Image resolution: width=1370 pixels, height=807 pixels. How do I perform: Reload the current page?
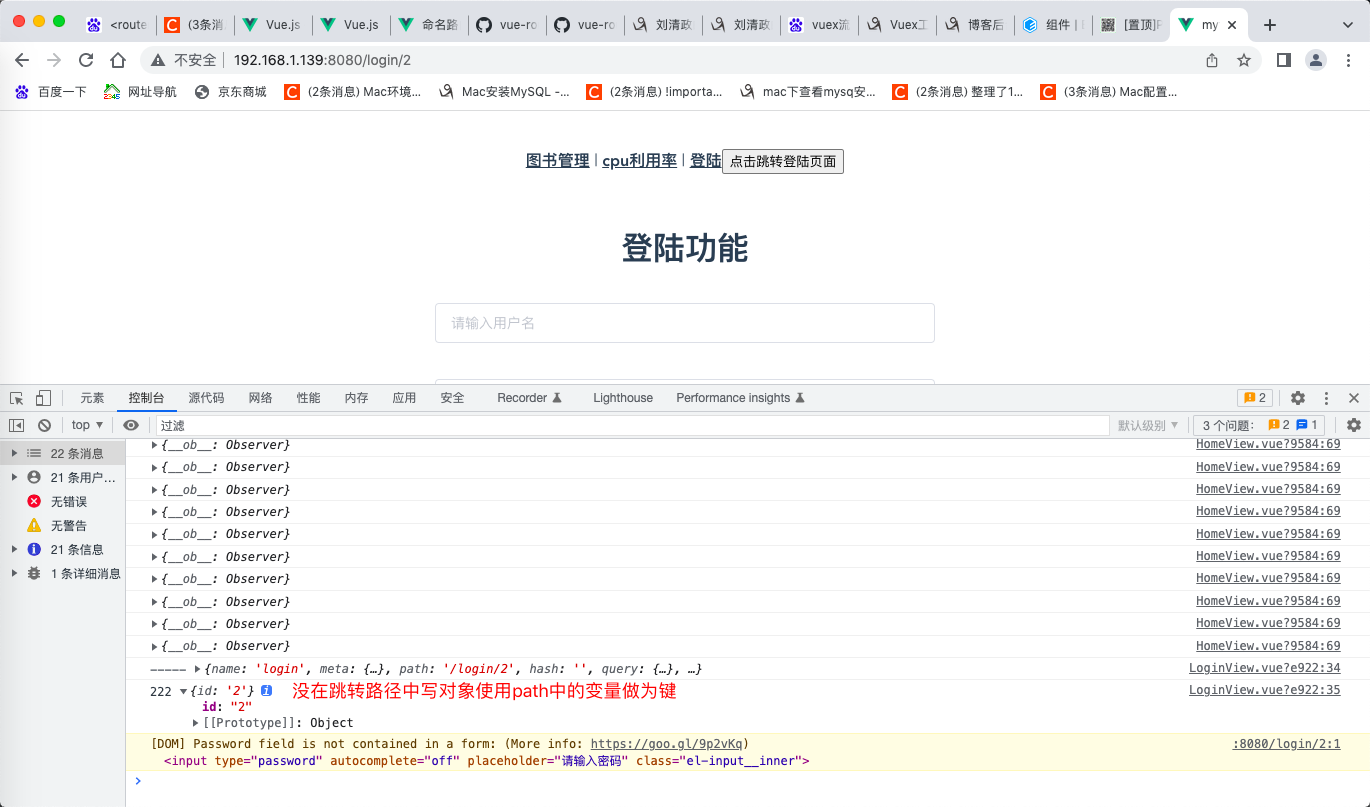(86, 60)
